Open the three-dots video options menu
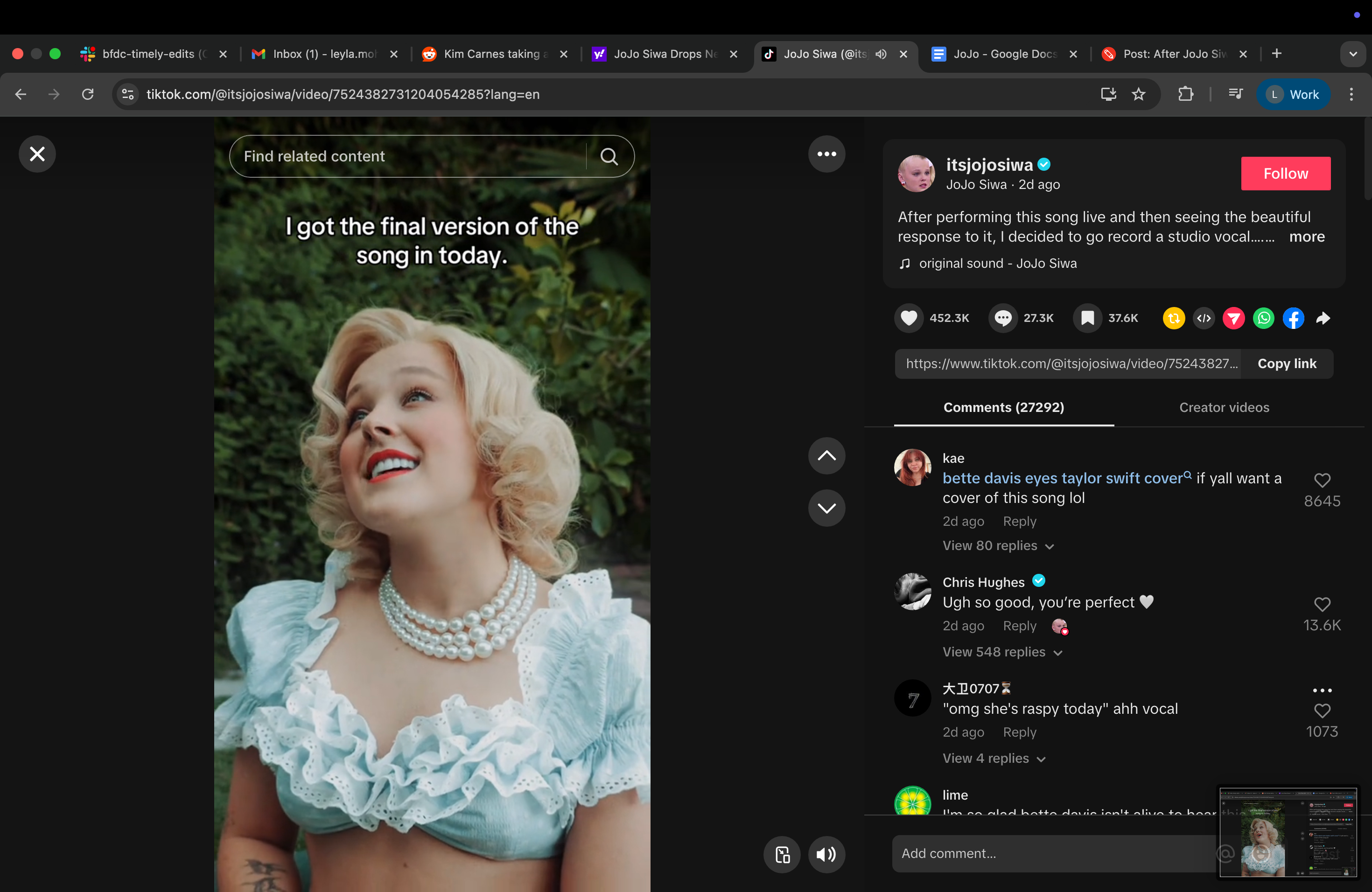Viewport: 1372px width, 892px height. [x=826, y=154]
